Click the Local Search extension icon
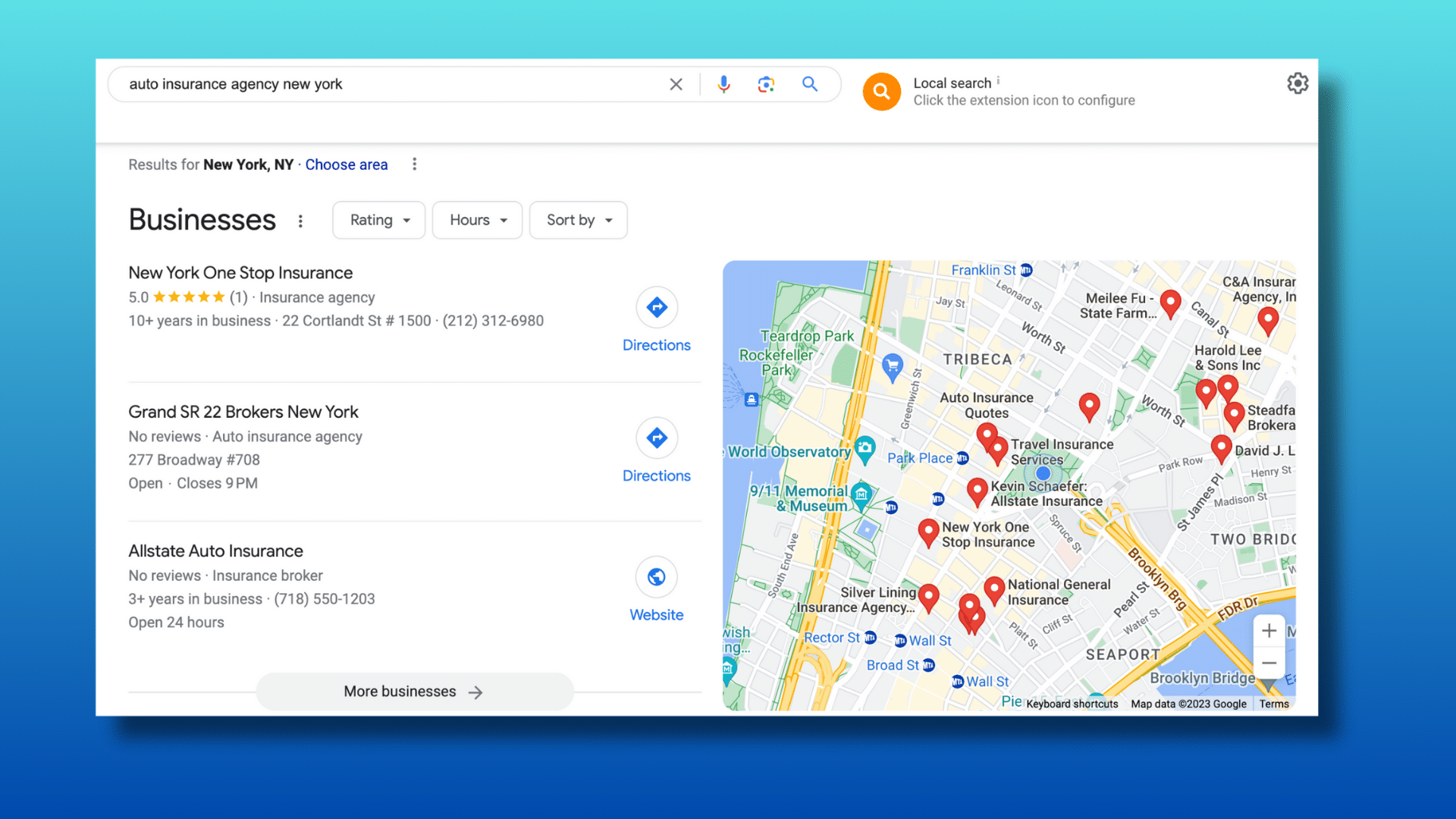The image size is (1456, 819). [880, 91]
